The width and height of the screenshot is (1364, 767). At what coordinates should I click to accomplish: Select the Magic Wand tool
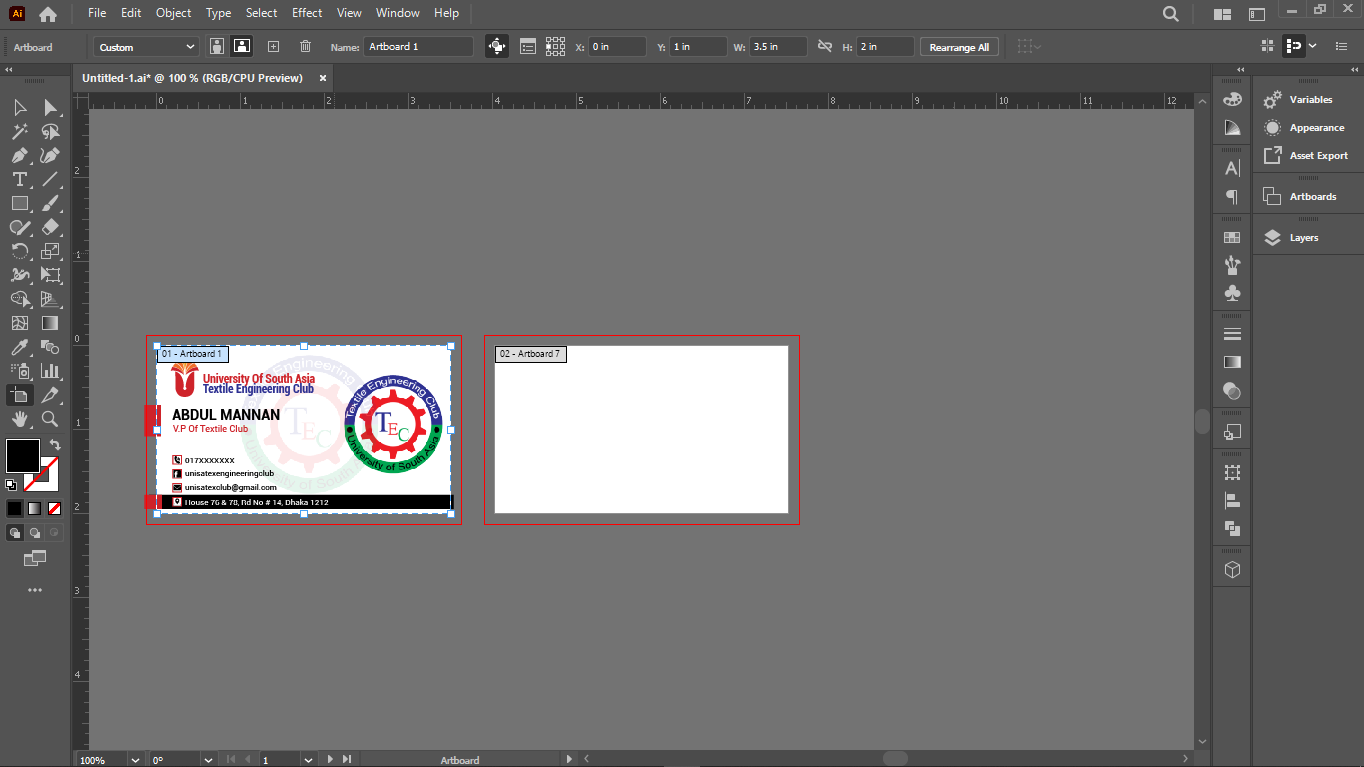20,131
